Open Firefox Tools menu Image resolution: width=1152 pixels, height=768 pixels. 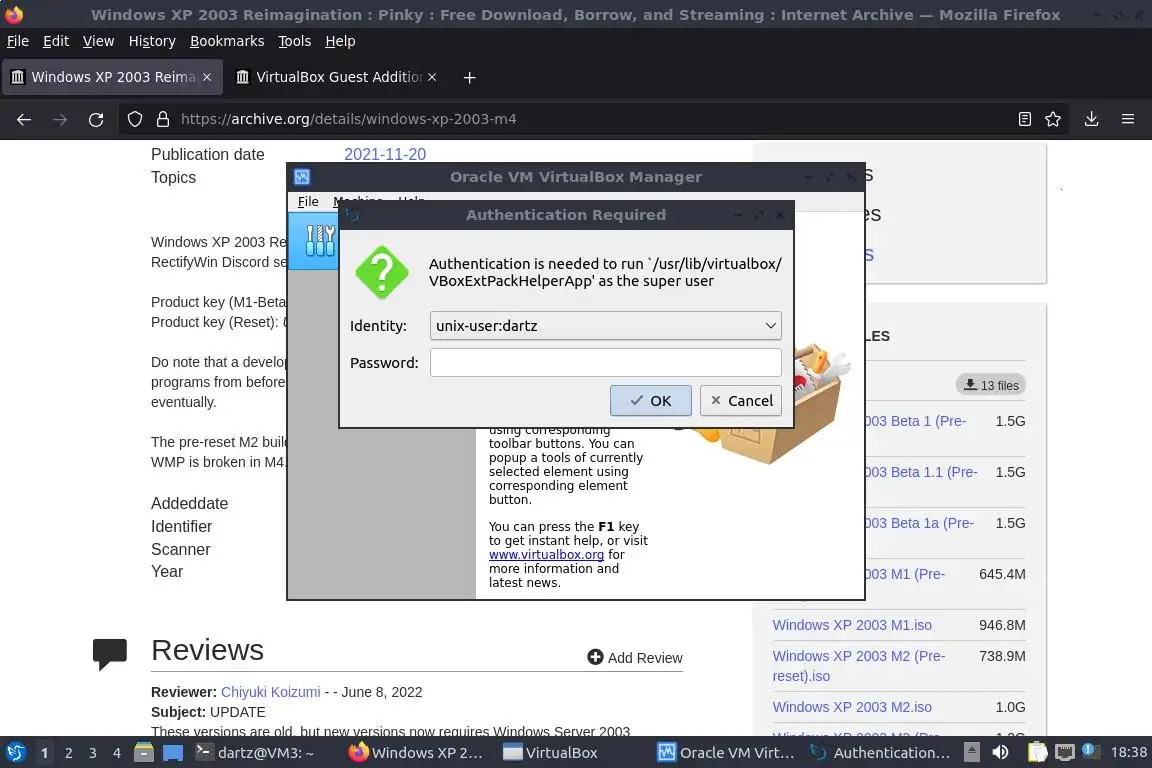tap(295, 41)
